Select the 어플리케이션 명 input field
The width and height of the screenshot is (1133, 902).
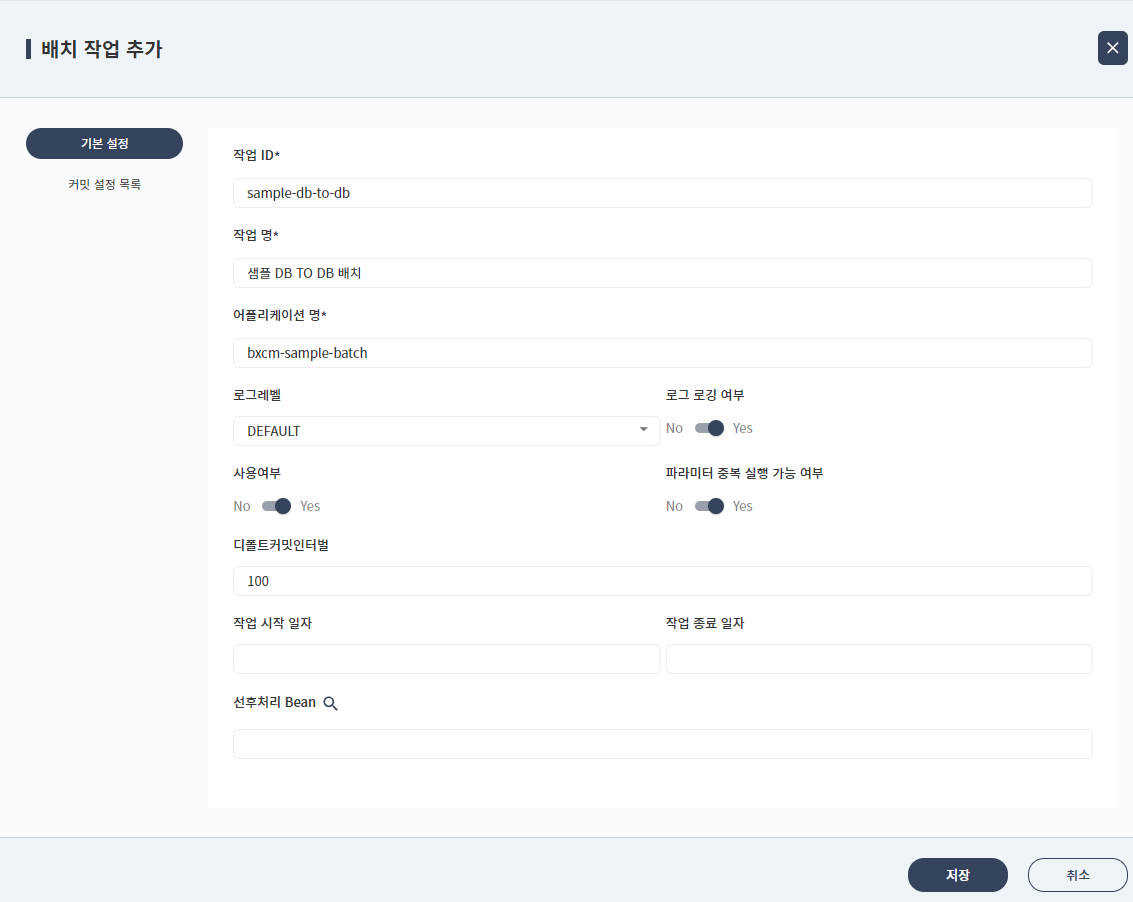click(x=662, y=353)
